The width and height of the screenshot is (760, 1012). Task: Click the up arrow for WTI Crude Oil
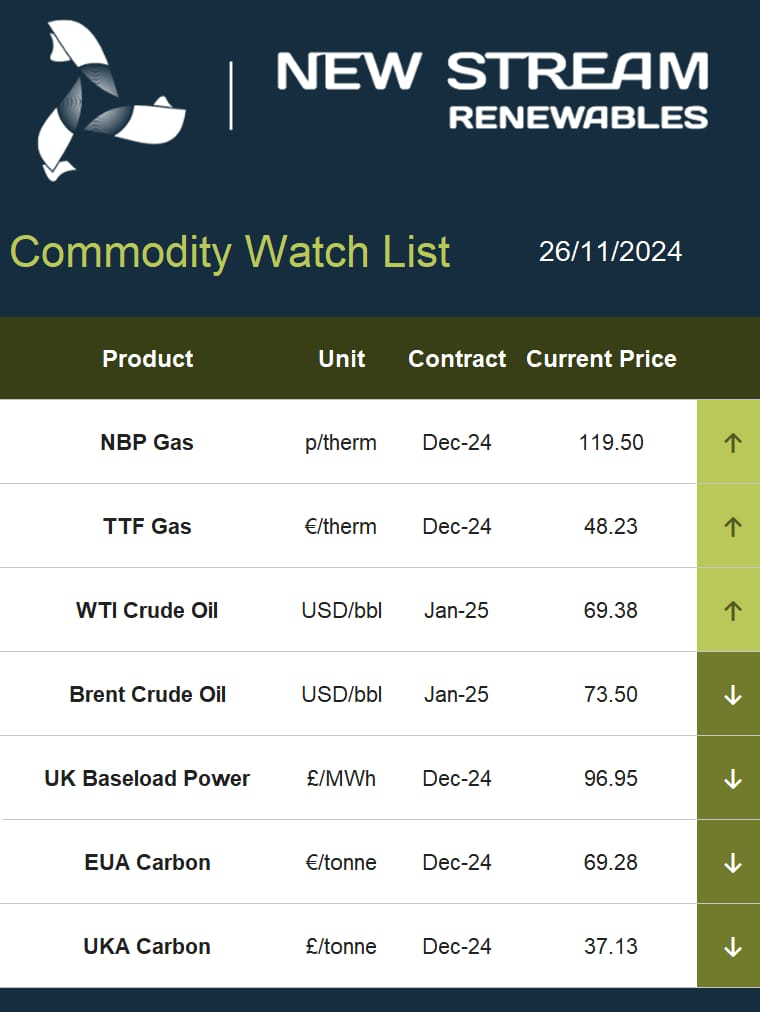click(732, 611)
